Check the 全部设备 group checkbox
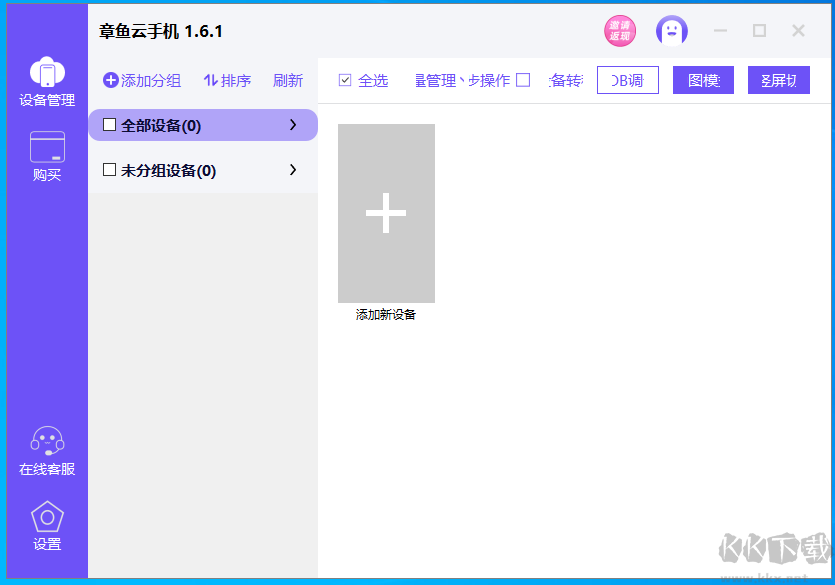The height and width of the screenshot is (585, 835). point(110,124)
